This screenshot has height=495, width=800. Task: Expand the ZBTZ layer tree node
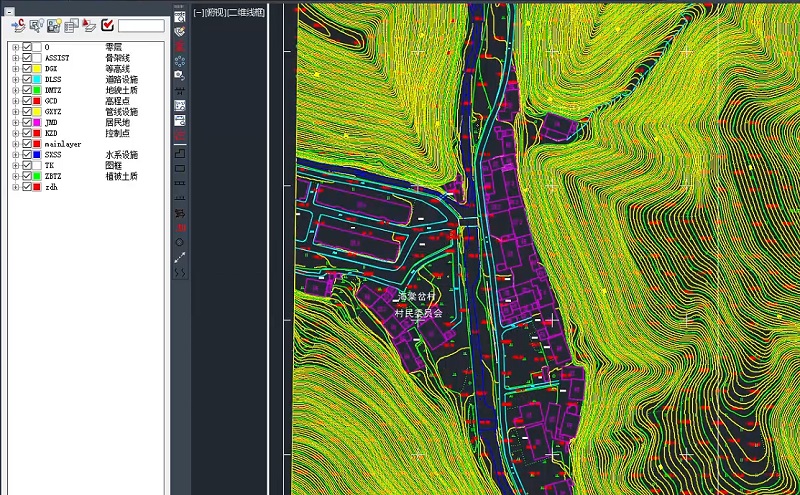tap(15, 176)
